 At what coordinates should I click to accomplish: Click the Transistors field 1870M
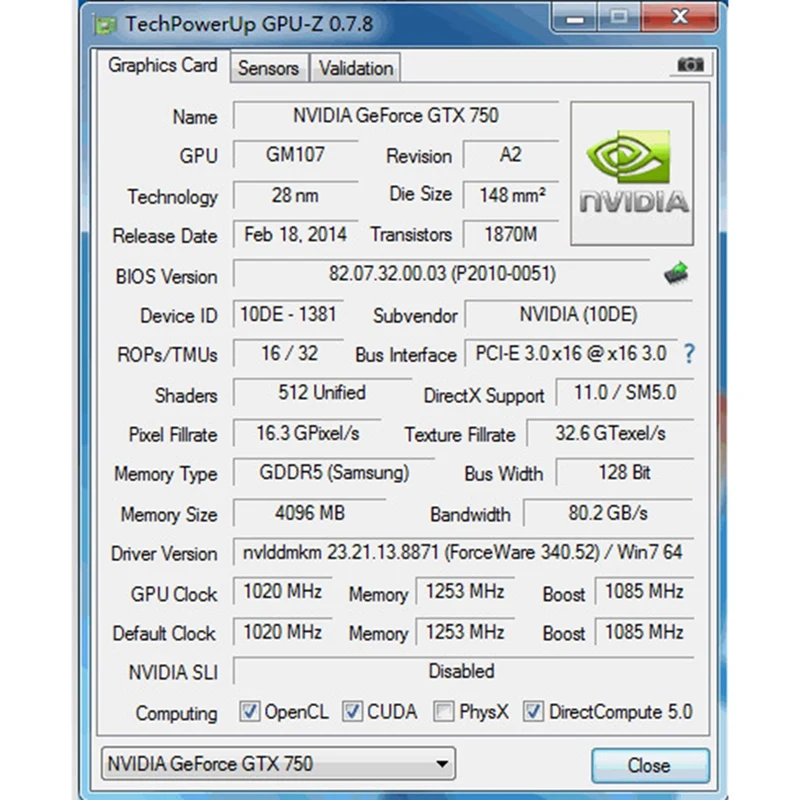511,235
